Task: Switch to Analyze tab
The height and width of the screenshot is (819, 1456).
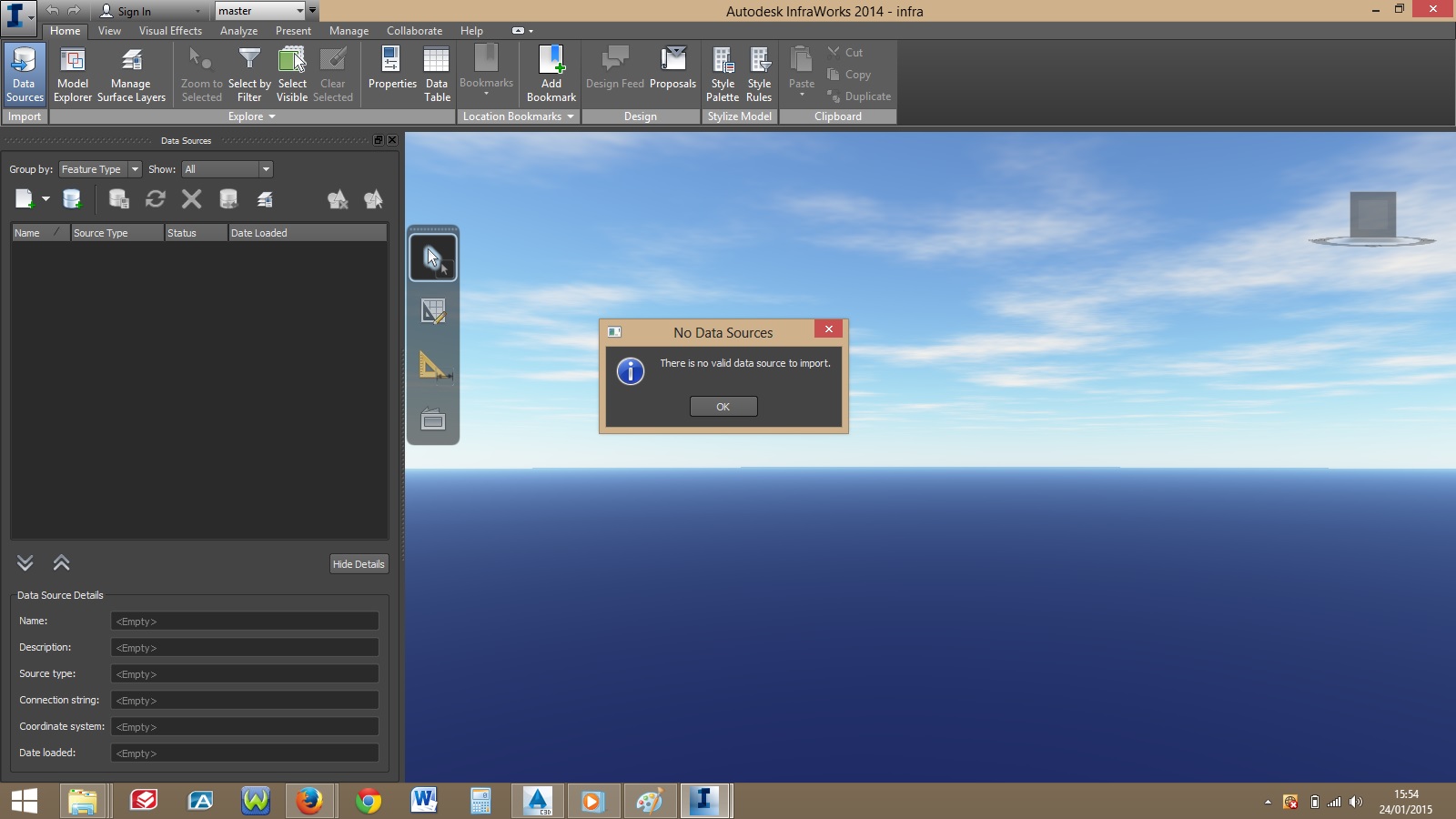Action: [238, 31]
